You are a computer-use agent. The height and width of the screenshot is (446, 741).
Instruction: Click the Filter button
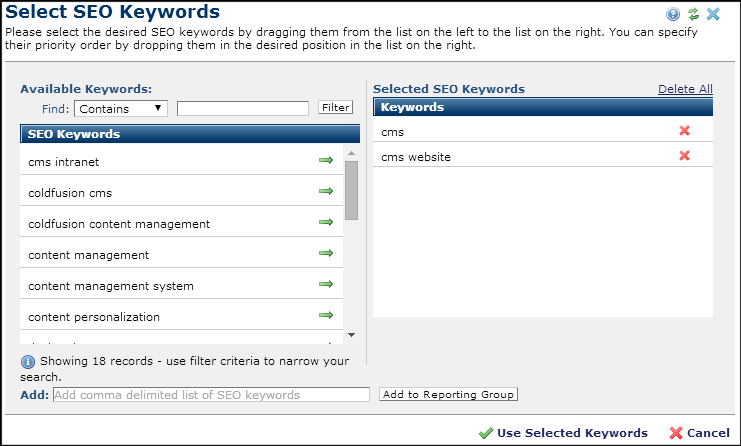[335, 108]
